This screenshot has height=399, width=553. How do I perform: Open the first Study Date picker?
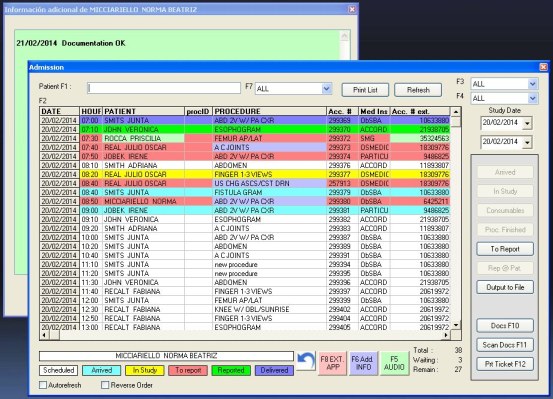click(527, 123)
